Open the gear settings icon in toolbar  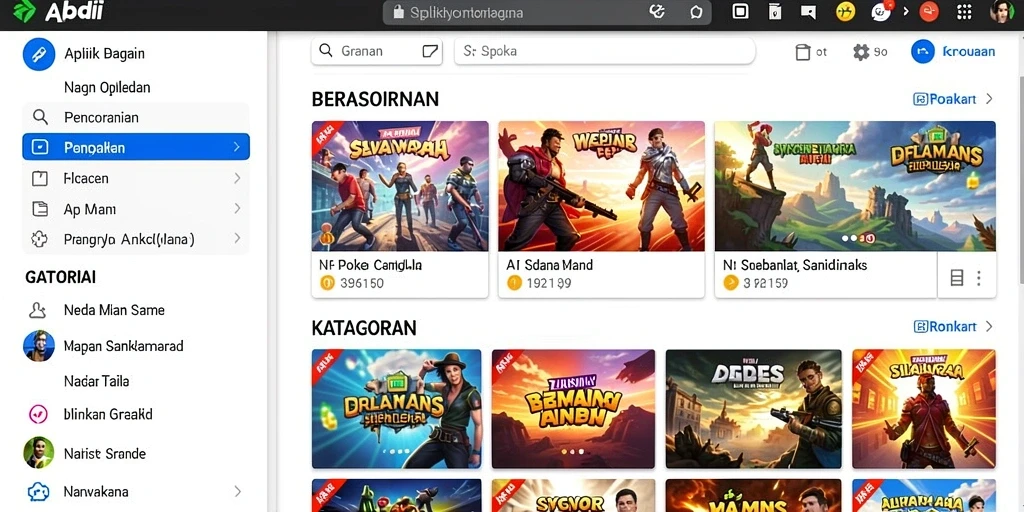tap(861, 52)
